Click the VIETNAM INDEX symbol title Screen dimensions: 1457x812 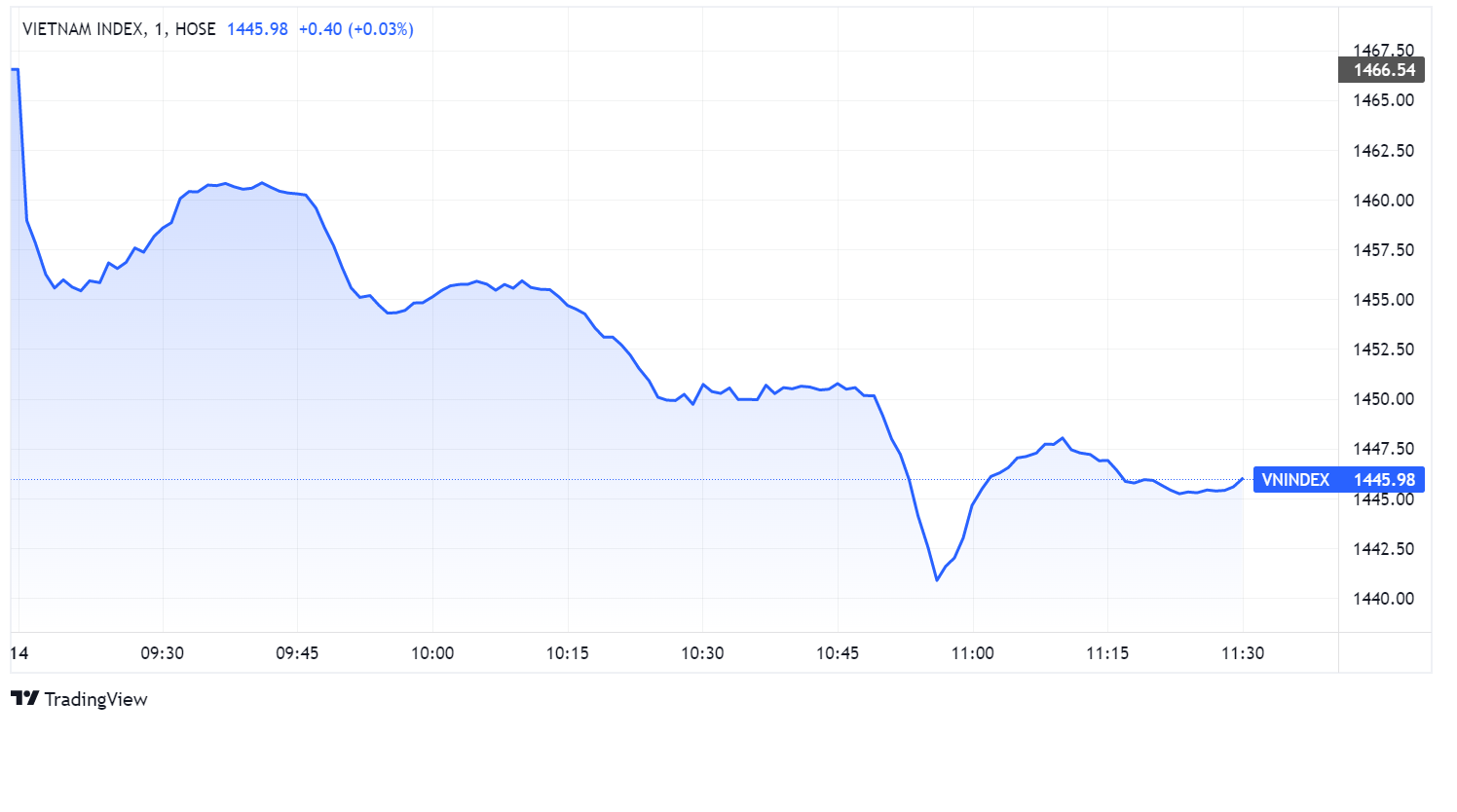[x=83, y=29]
